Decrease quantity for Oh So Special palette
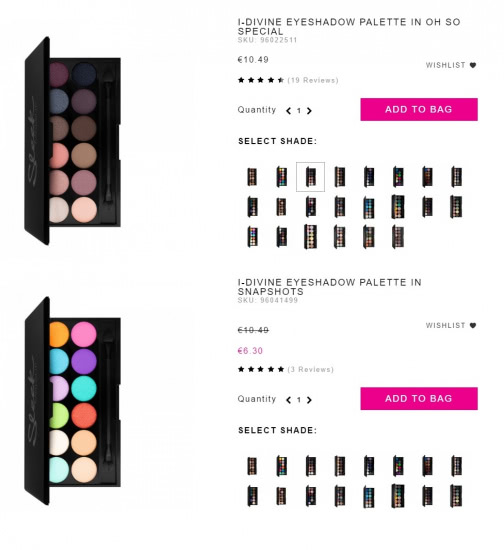Screen dimensions: 504x550 288,111
